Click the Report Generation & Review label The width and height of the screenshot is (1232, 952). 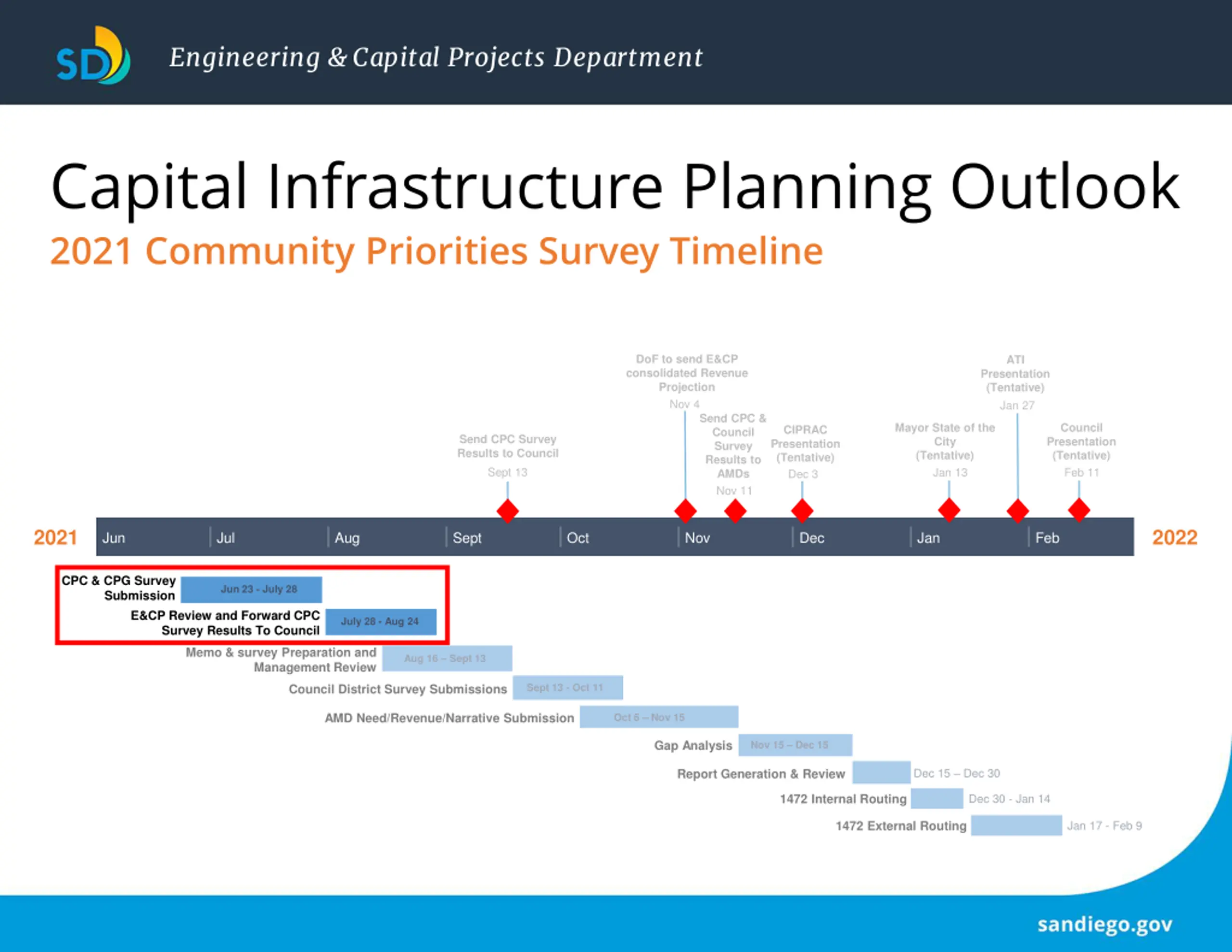click(761, 773)
